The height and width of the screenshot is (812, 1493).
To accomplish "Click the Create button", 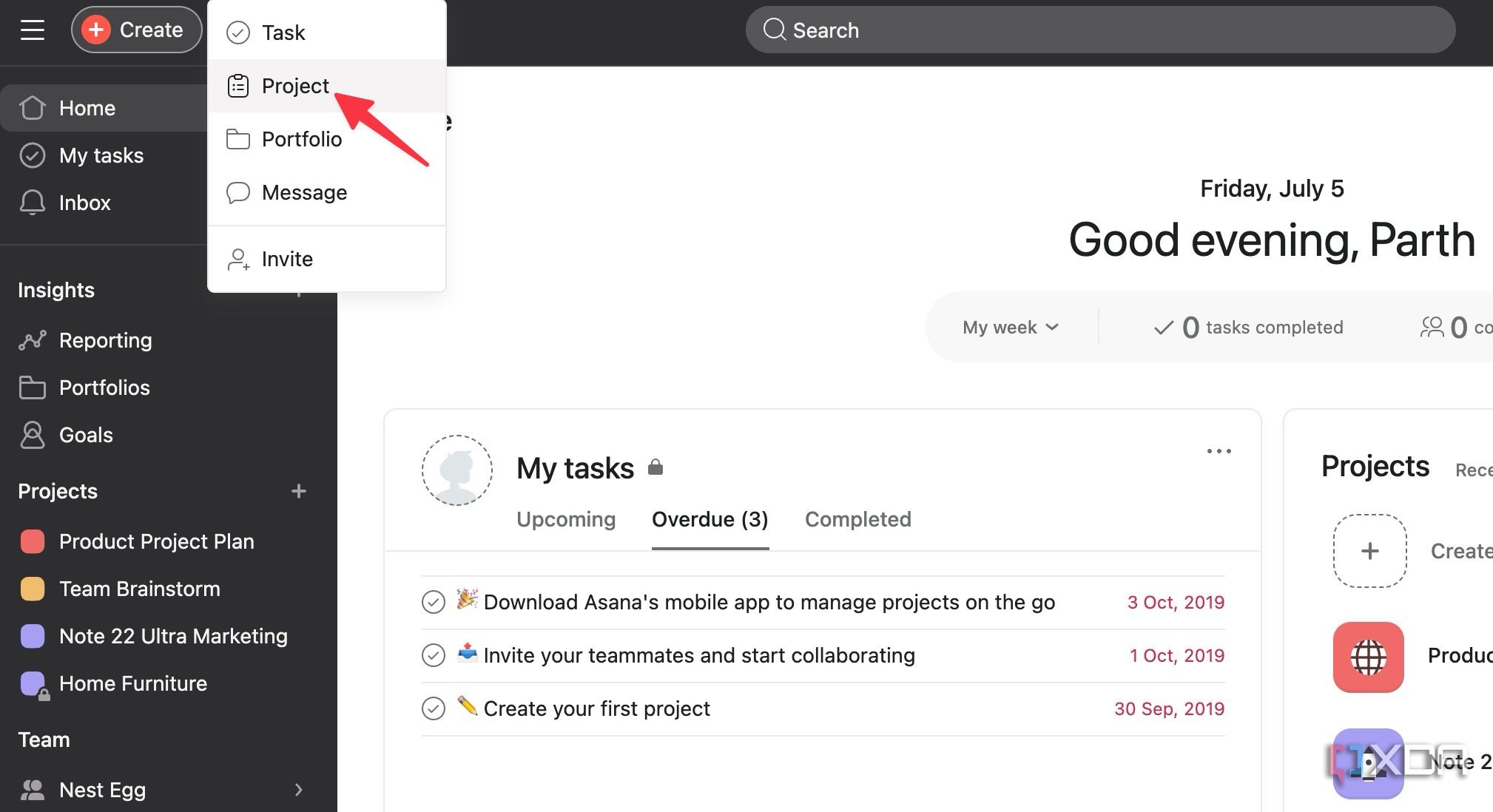I will (136, 30).
